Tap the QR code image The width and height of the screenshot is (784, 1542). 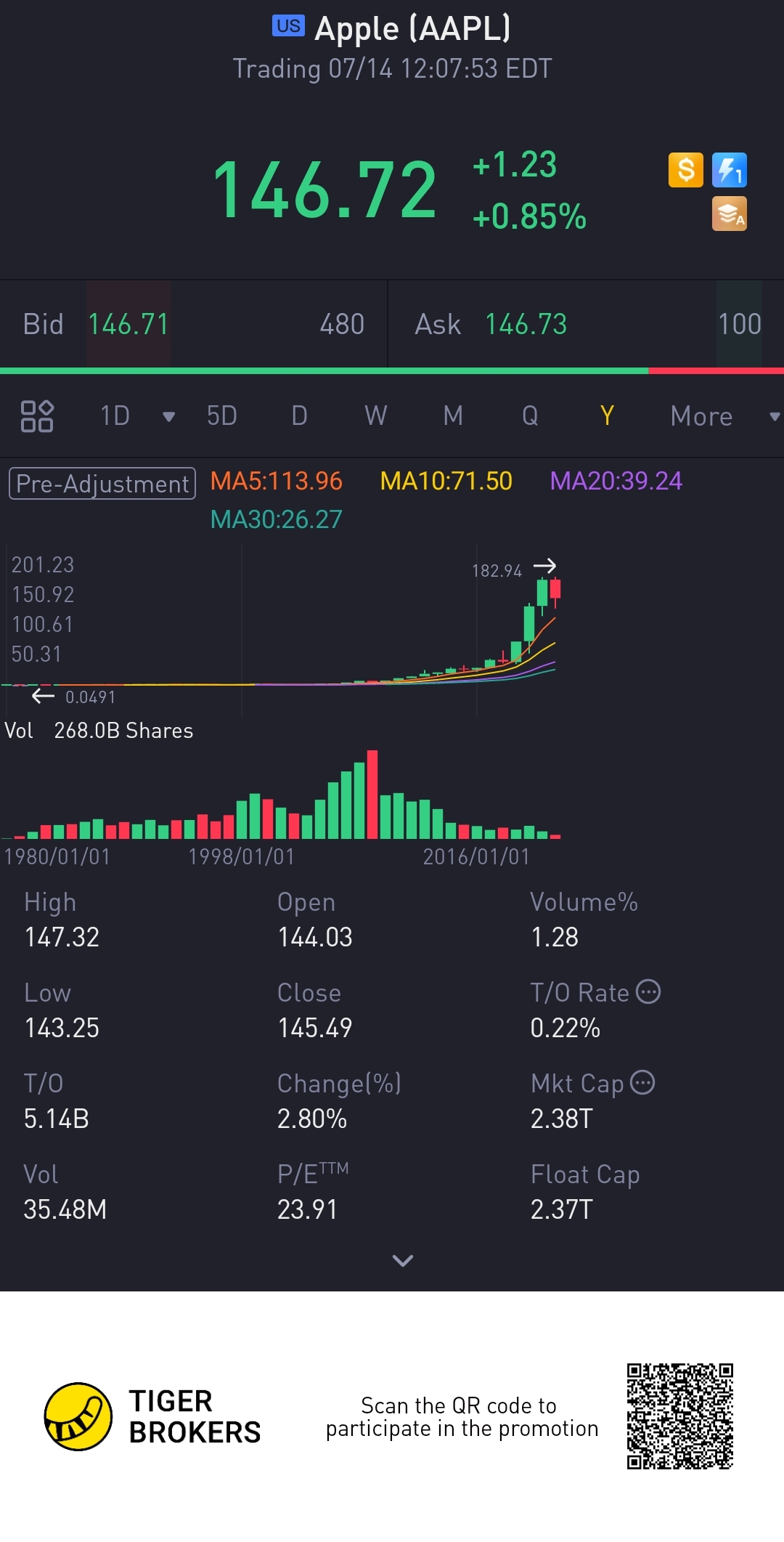(680, 1416)
